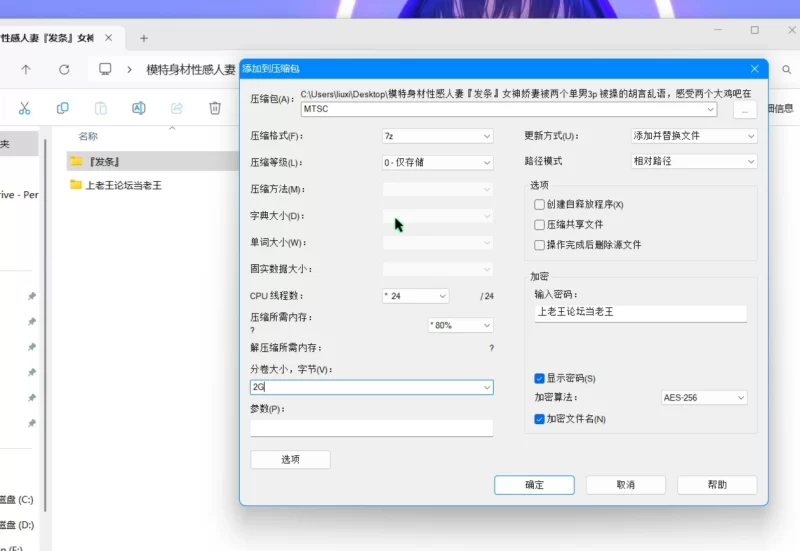Uncheck the 加密文件名 checkbox
Viewport: 800px width, 551px height.
coord(539,419)
